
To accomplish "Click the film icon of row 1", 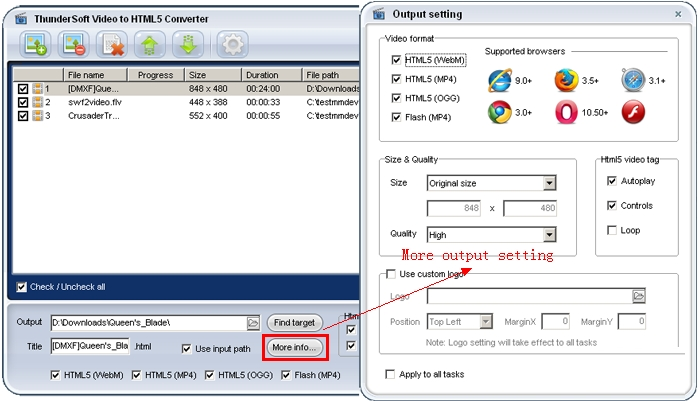I will (x=37, y=89).
